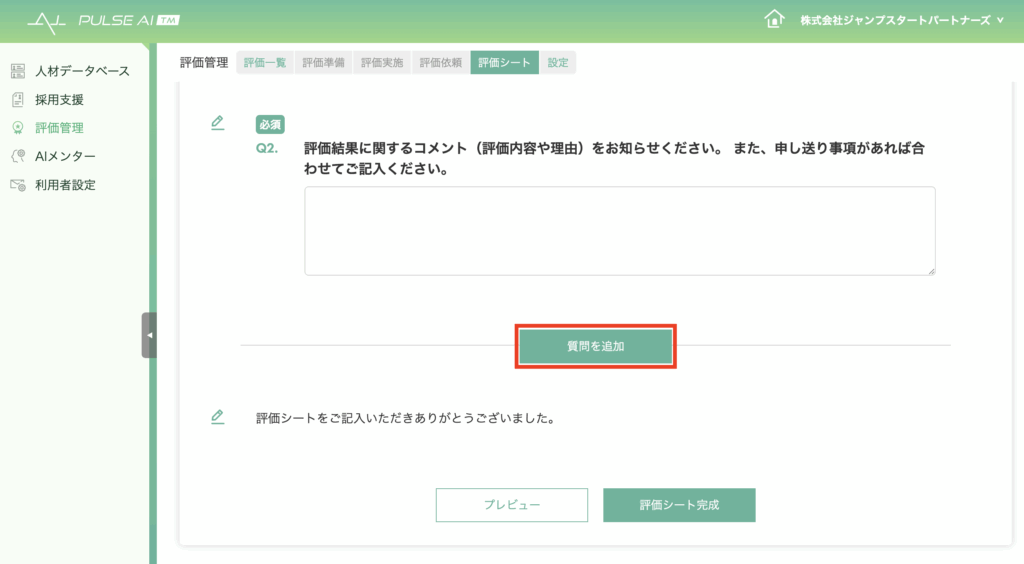Click the pencil edit icon beside Q2
The height and width of the screenshot is (564, 1024).
click(x=217, y=123)
